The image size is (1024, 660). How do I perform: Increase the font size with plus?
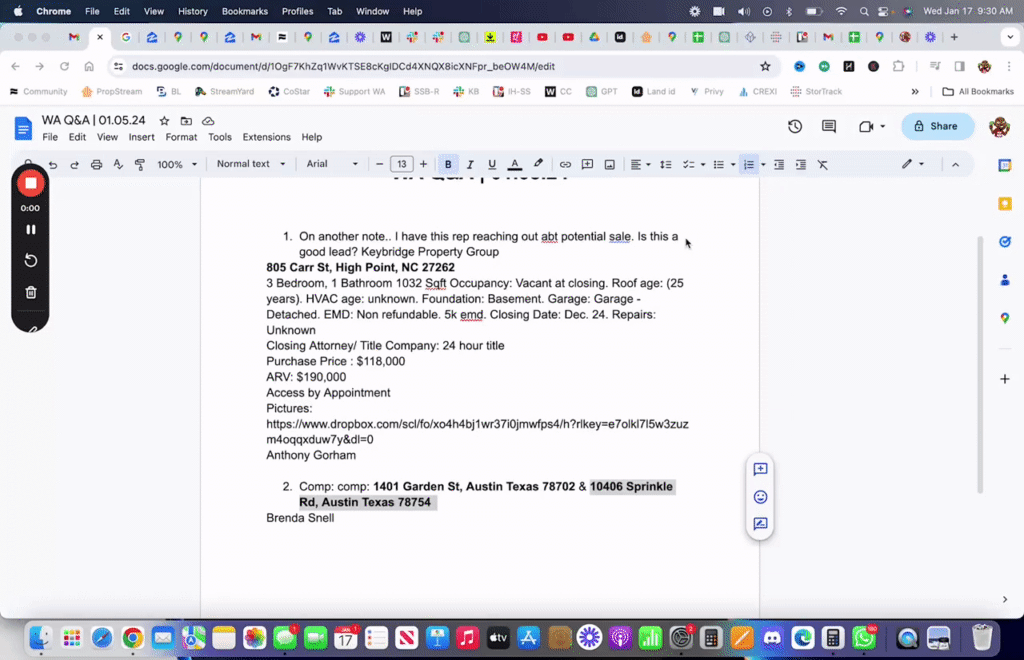pyautogui.click(x=423, y=165)
